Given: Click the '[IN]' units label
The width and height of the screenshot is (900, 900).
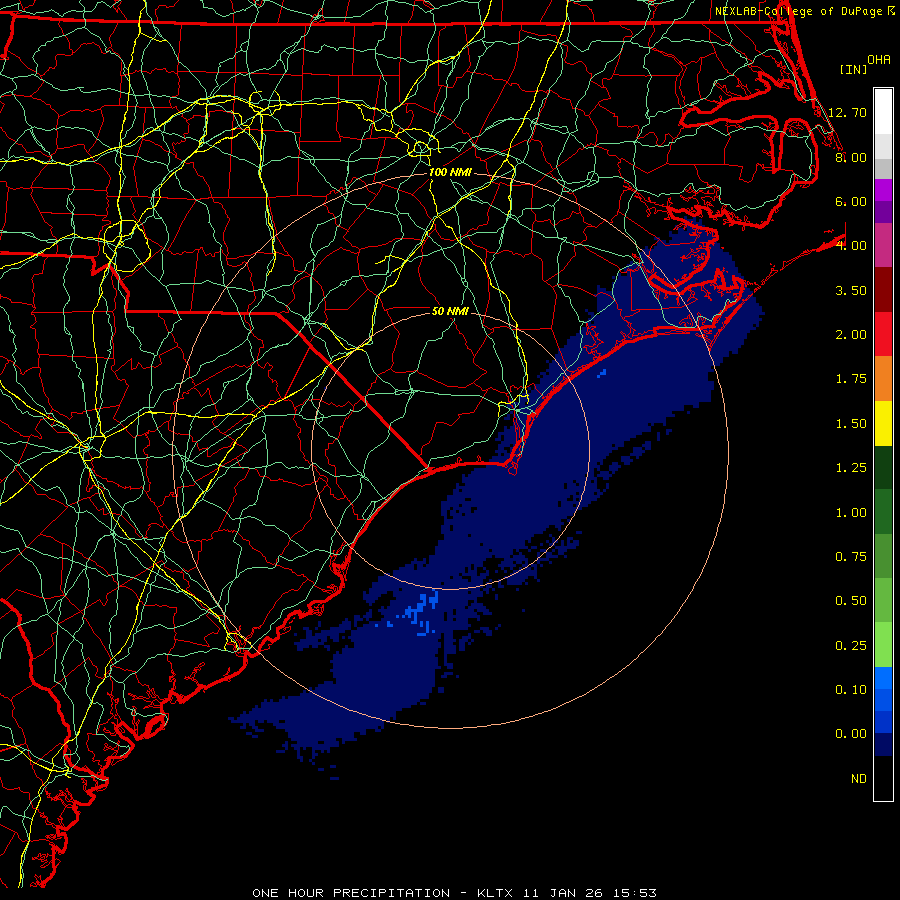Looking at the screenshot, I should pyautogui.click(x=853, y=69).
